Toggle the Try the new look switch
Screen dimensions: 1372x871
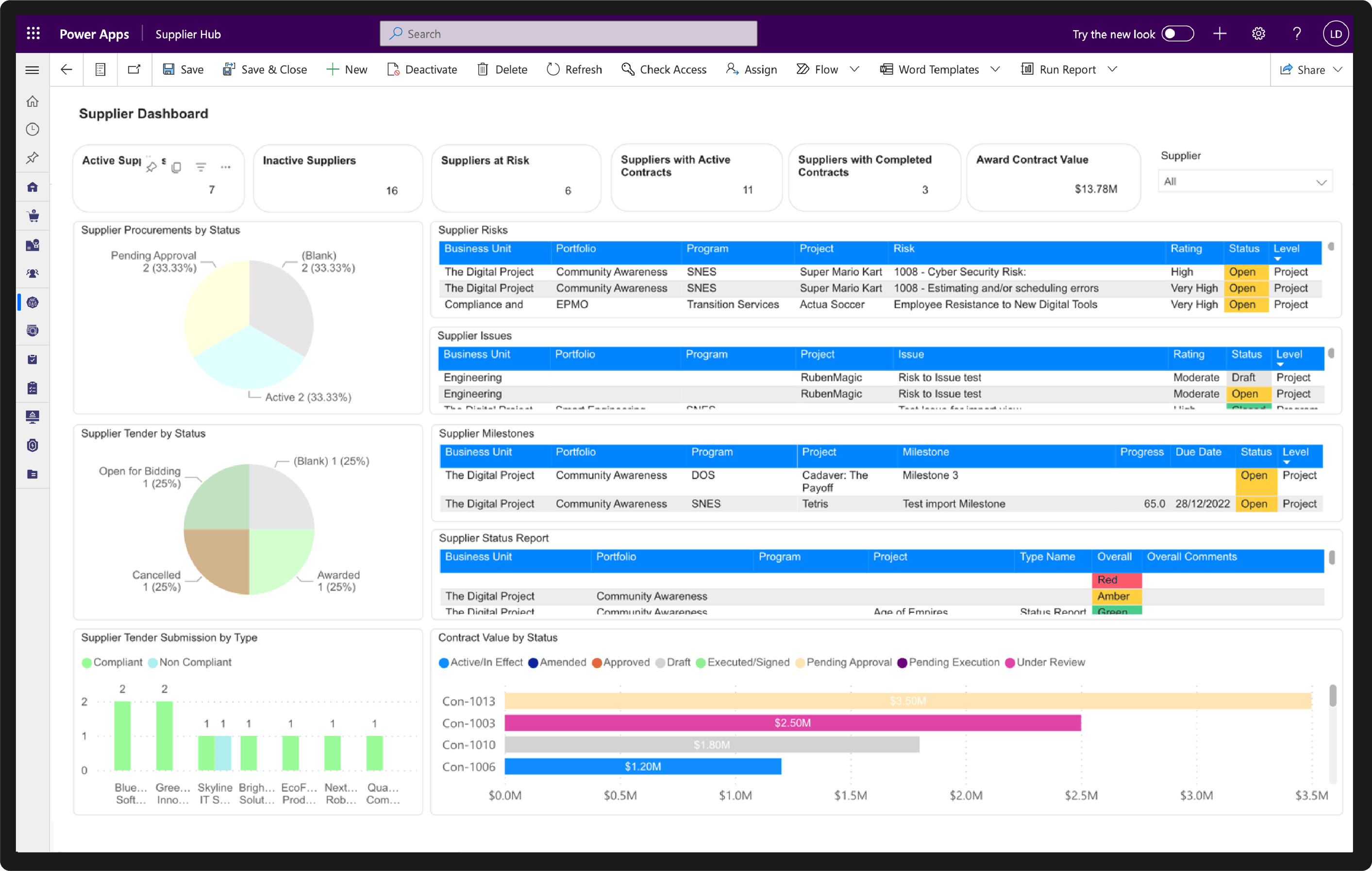click(x=1178, y=33)
